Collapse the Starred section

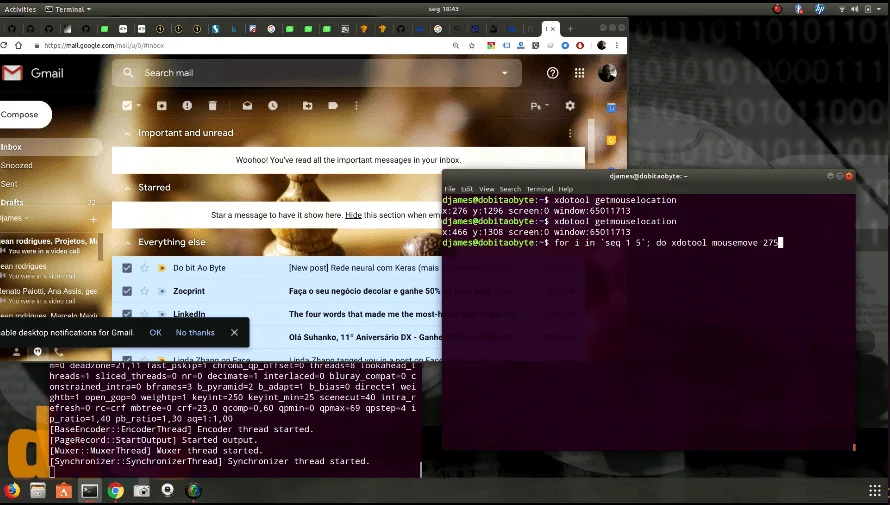(128, 188)
